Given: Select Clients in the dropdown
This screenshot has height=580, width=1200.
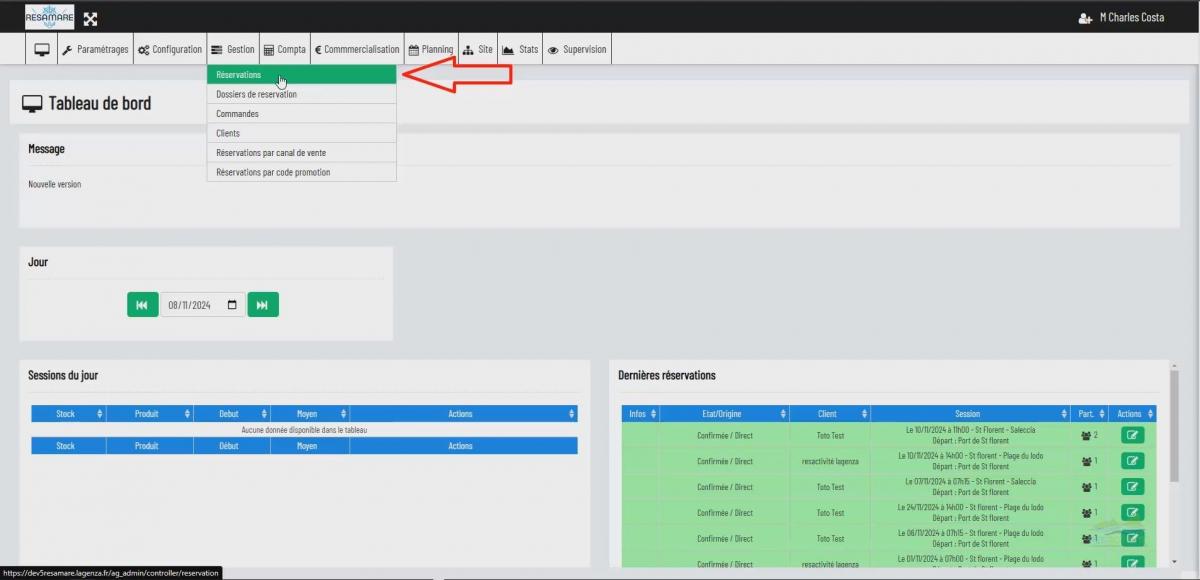Looking at the screenshot, I should (x=301, y=133).
